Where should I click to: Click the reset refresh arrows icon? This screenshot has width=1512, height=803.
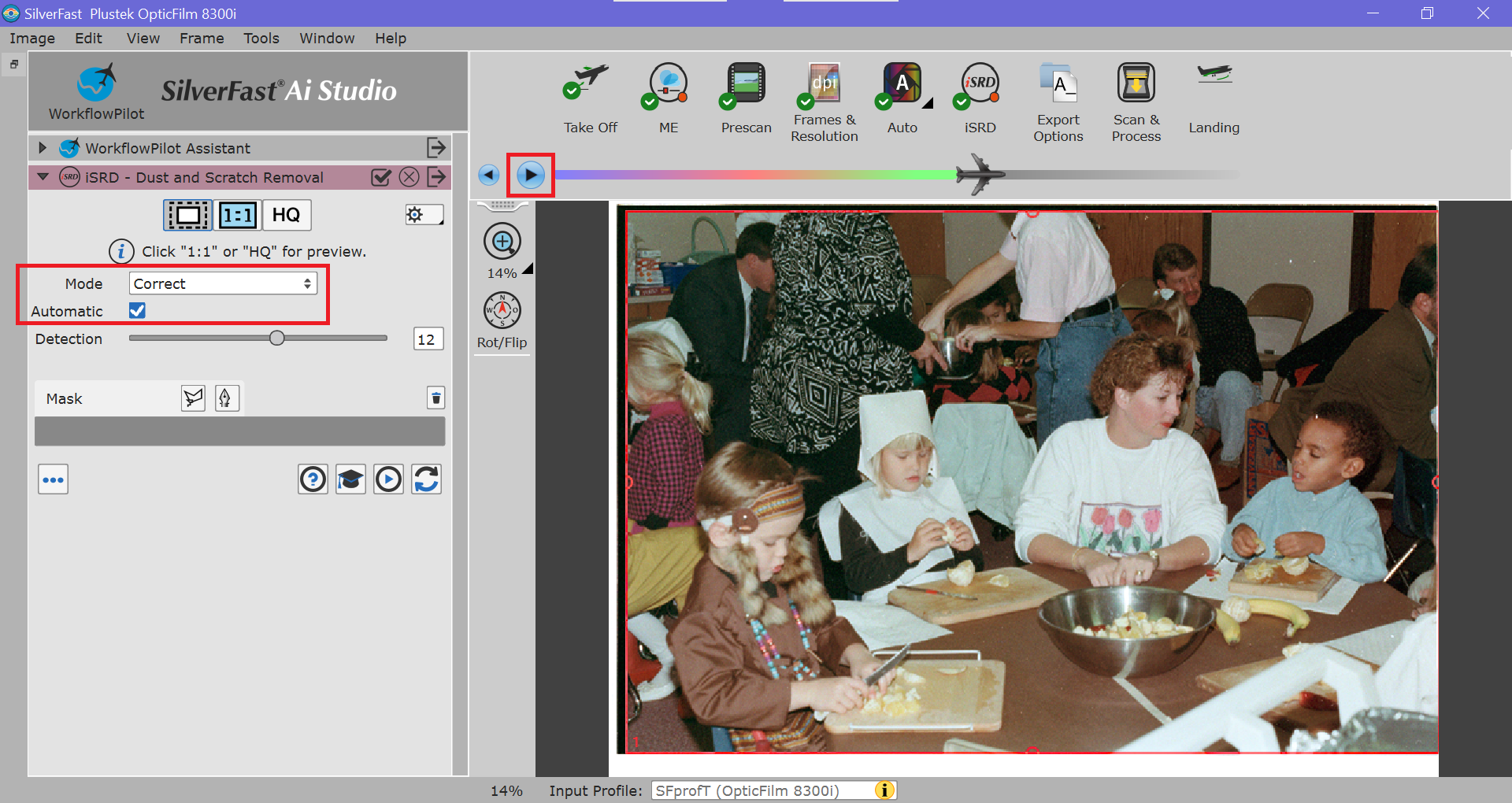pyautogui.click(x=426, y=479)
